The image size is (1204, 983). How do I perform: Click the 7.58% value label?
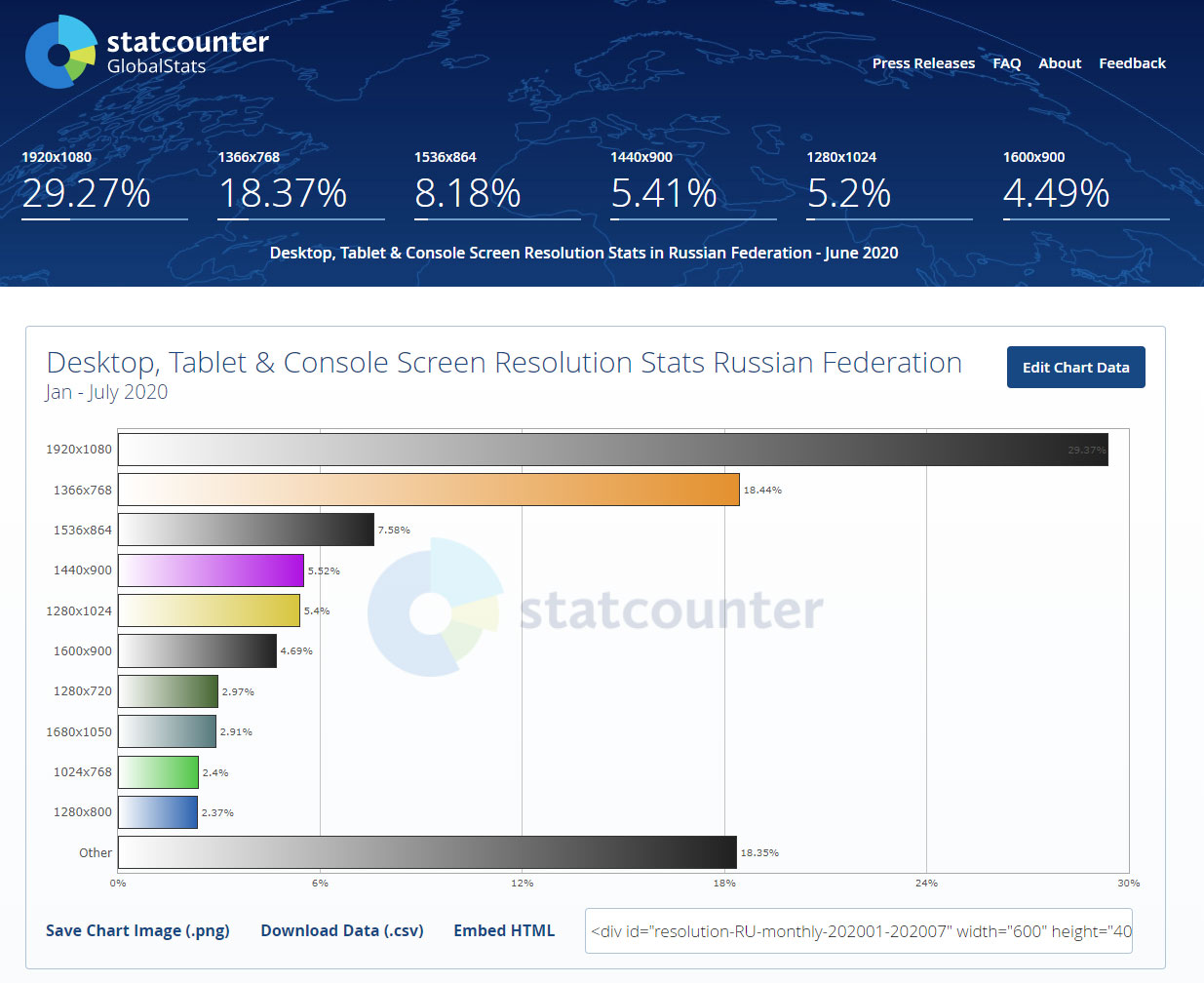pyautogui.click(x=394, y=531)
